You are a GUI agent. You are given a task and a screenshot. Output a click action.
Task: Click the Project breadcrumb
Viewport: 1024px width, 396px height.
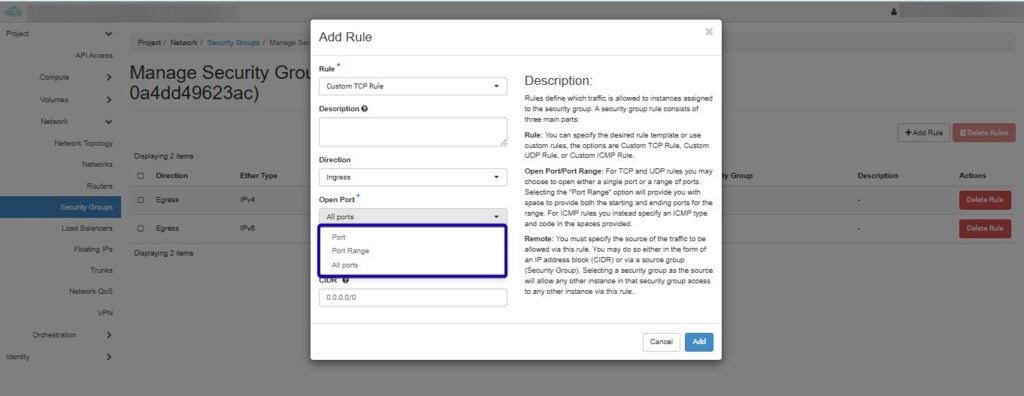click(149, 42)
